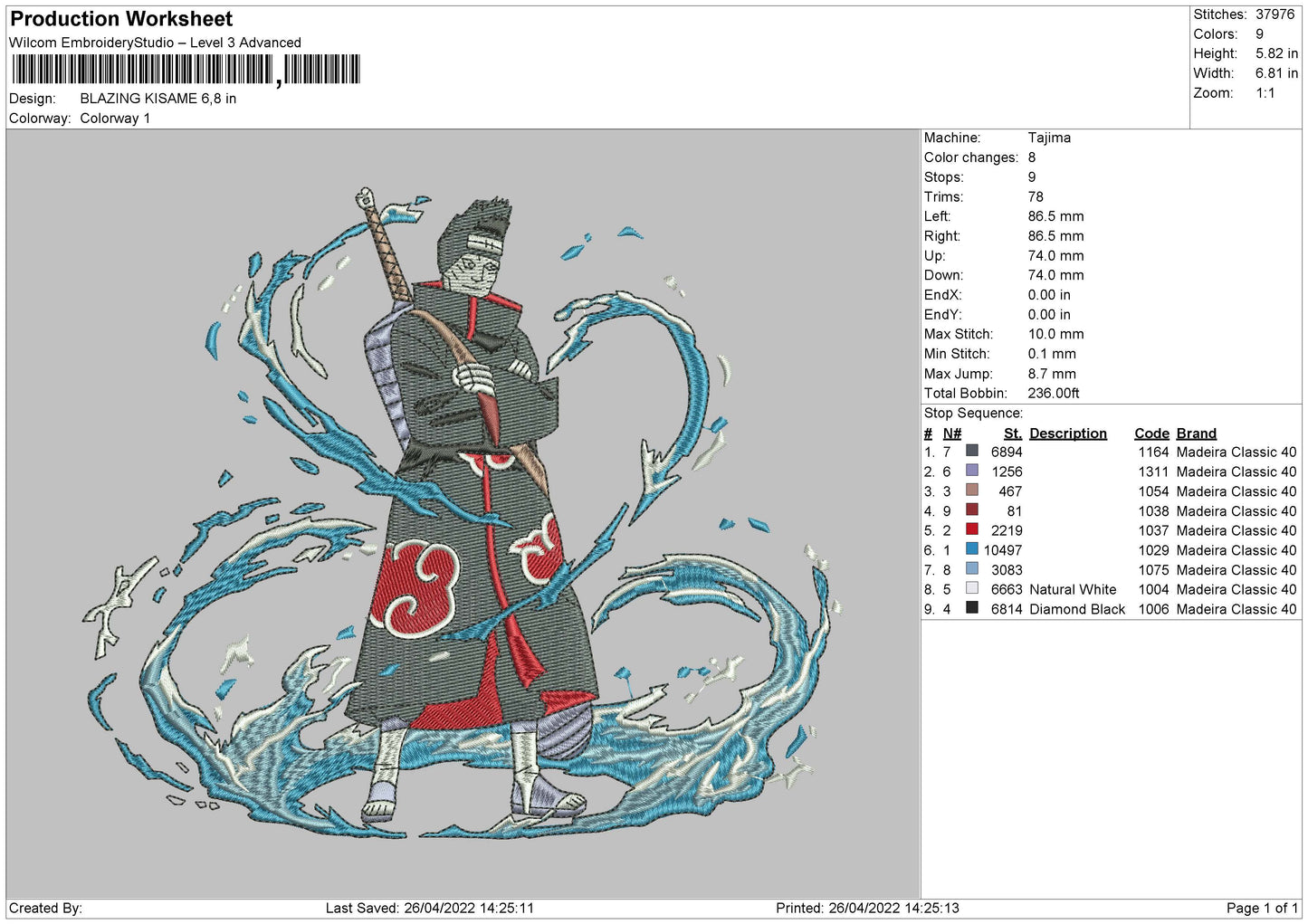Click the "Left:" label

937,216
